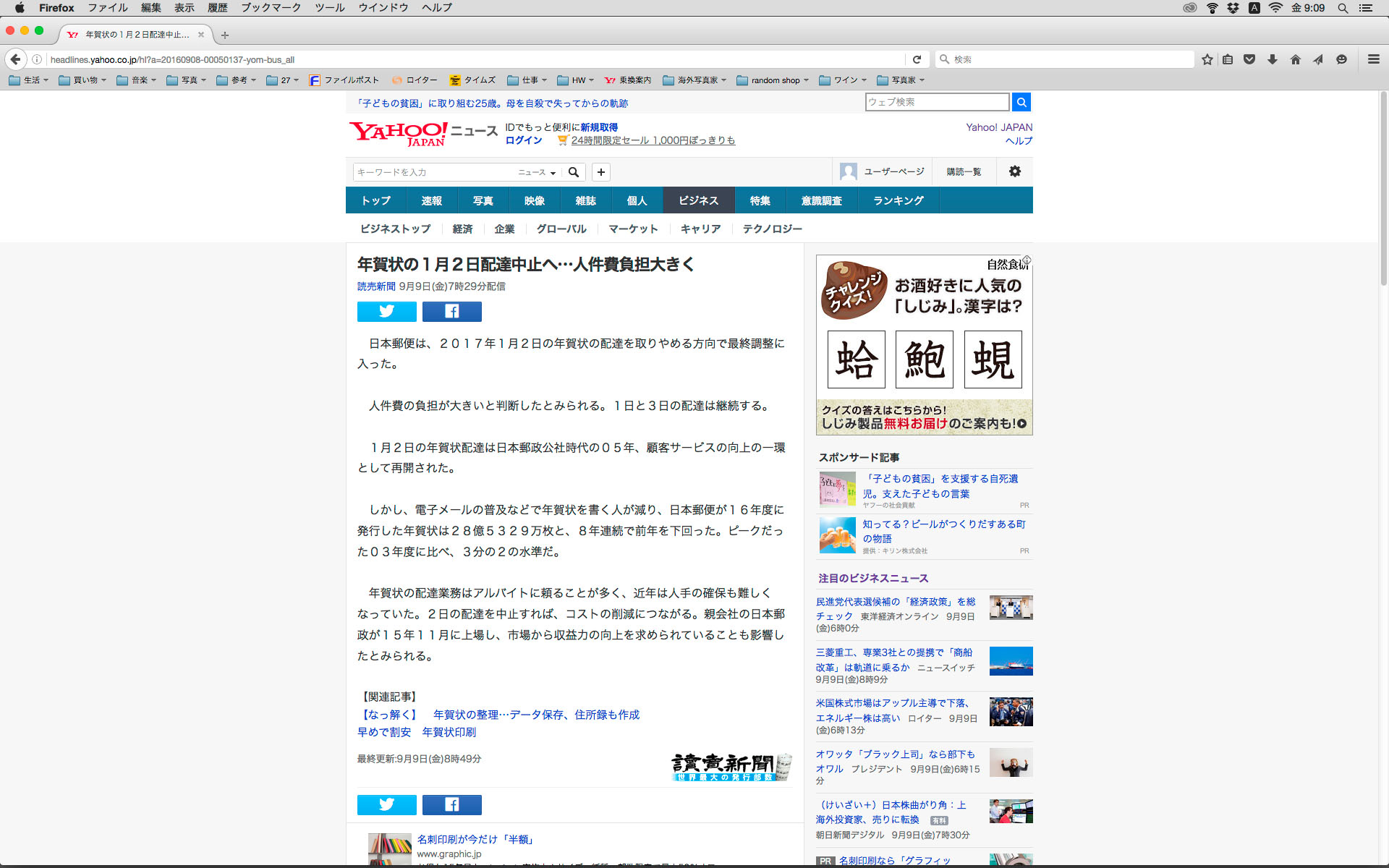Click the キーワードを入力 search field
Image resolution: width=1389 pixels, height=868 pixels.
click(434, 172)
